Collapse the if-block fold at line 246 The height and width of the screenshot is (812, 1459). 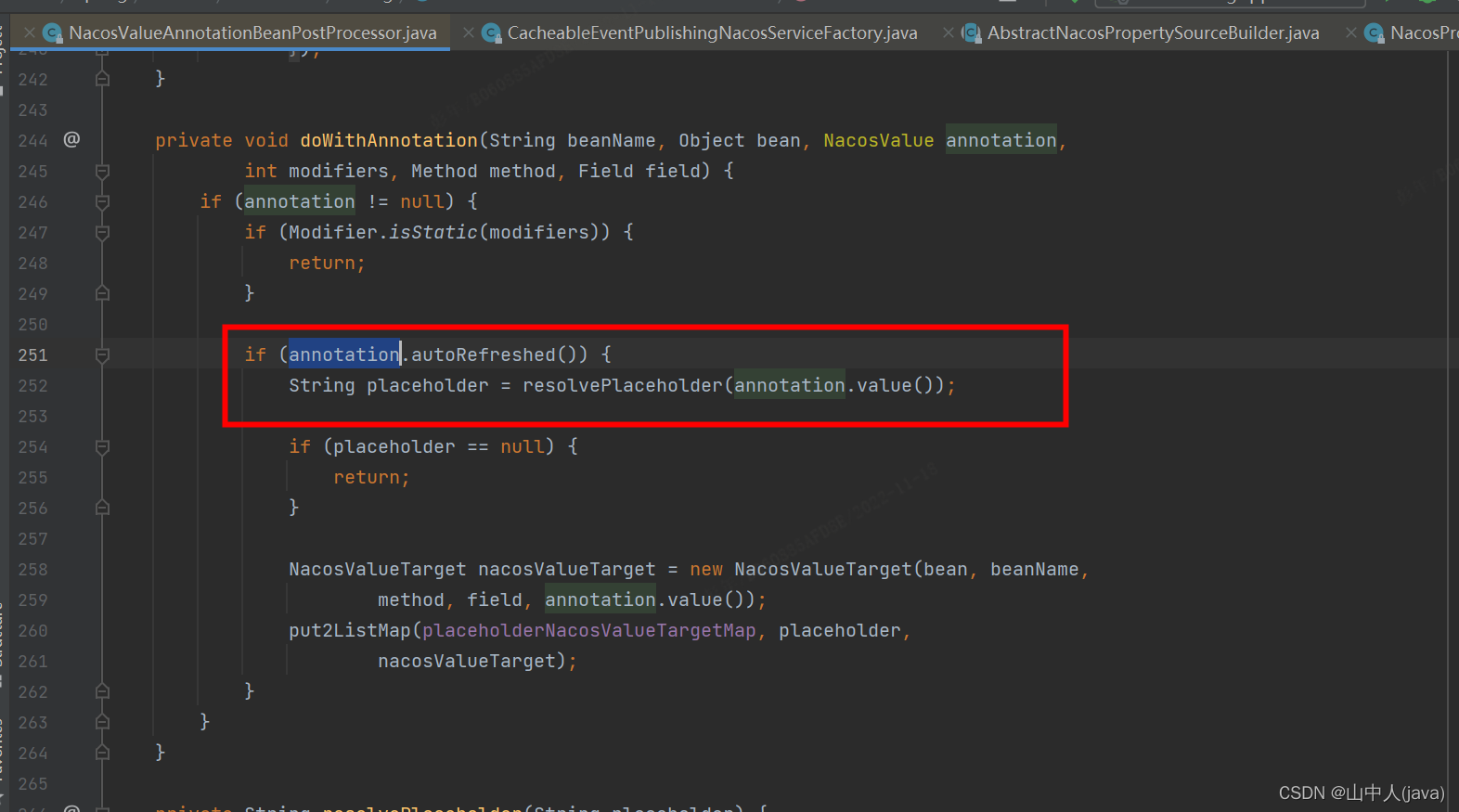(102, 202)
